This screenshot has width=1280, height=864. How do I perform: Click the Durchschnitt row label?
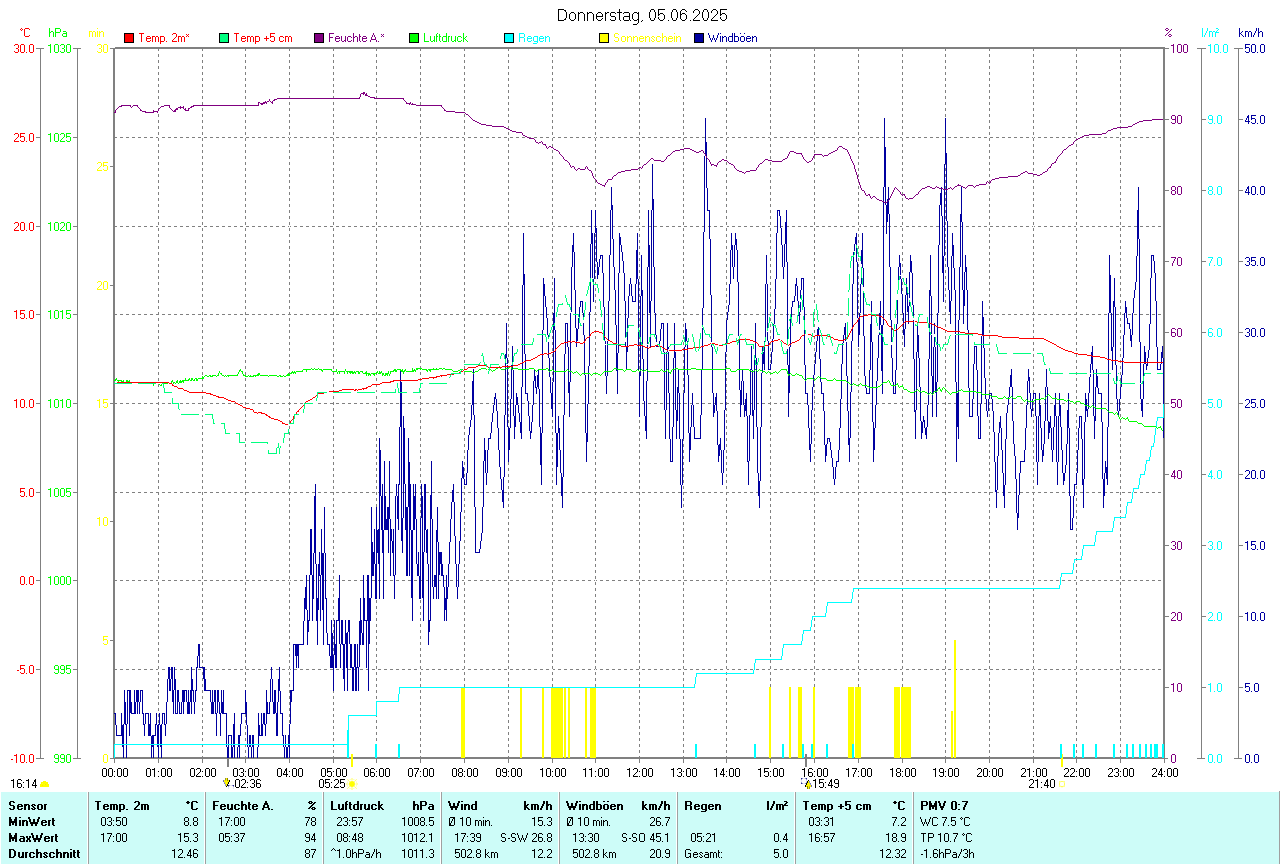44,853
